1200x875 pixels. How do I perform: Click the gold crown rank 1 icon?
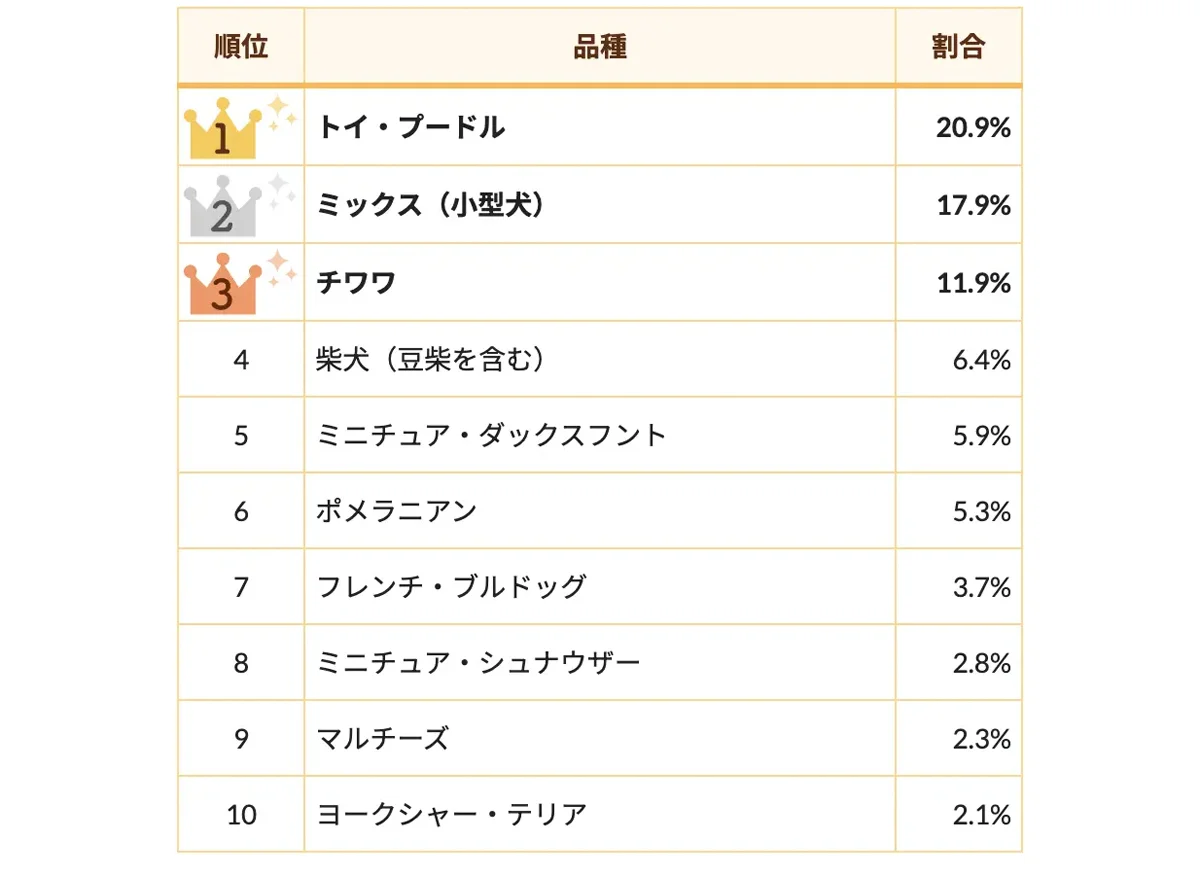240,127
